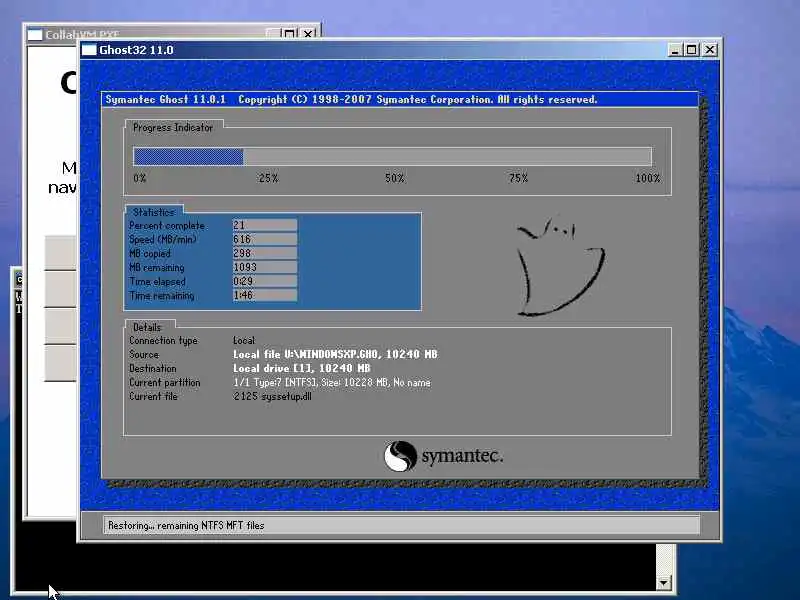Click Current partition 1/1 Type:7 NTFS text
800x600 pixels.
pyautogui.click(x=332, y=383)
